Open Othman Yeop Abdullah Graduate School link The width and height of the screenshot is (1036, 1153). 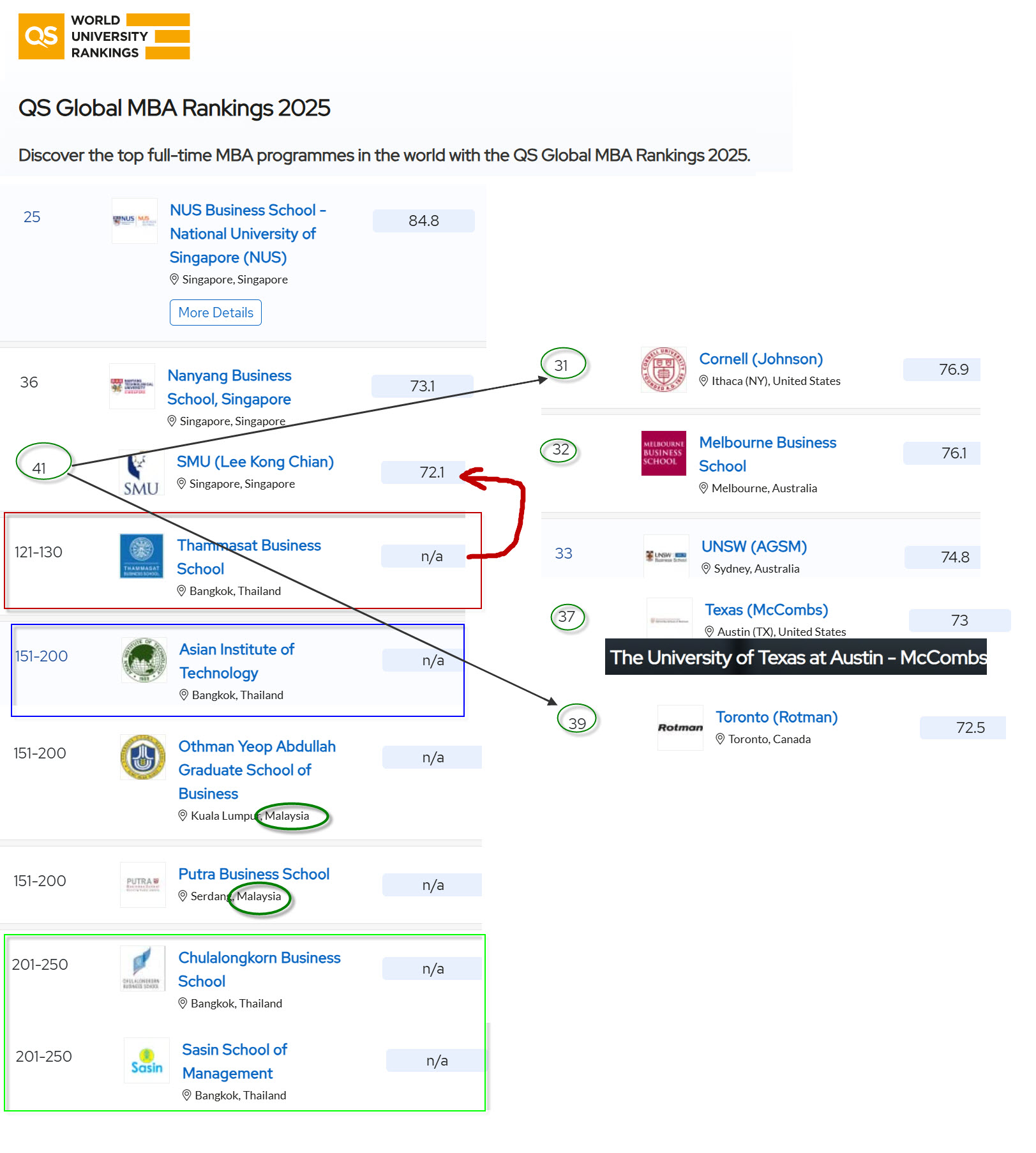coord(257,770)
